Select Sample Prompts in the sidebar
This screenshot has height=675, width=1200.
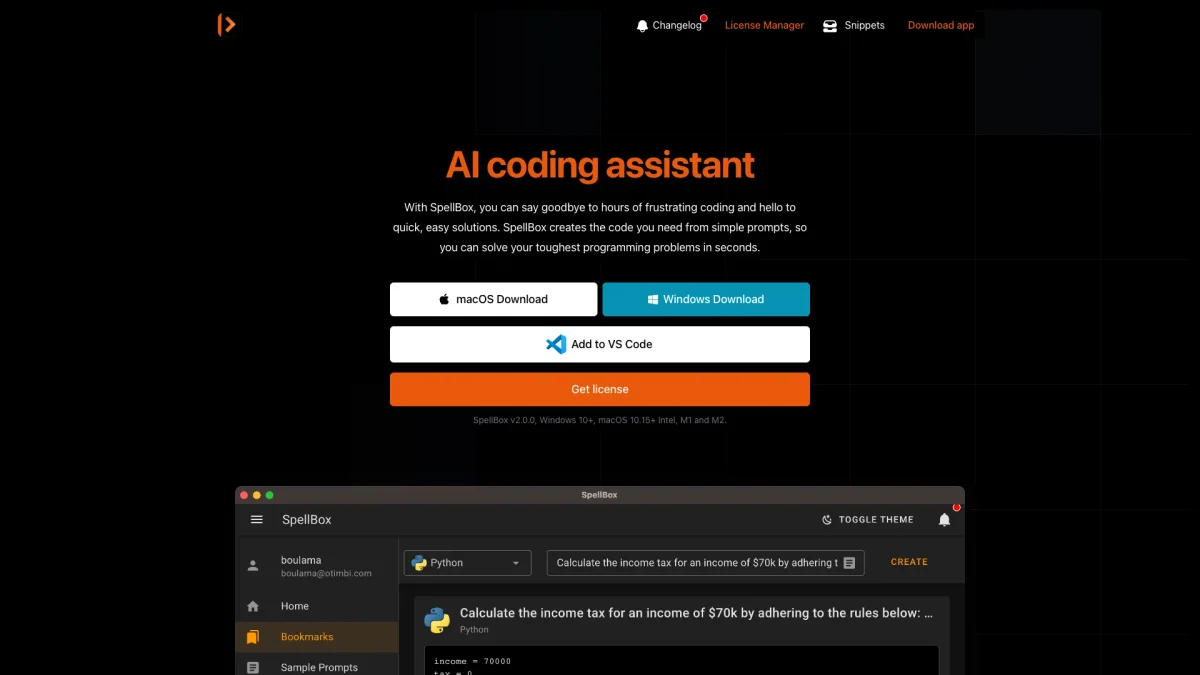pyautogui.click(x=318, y=667)
